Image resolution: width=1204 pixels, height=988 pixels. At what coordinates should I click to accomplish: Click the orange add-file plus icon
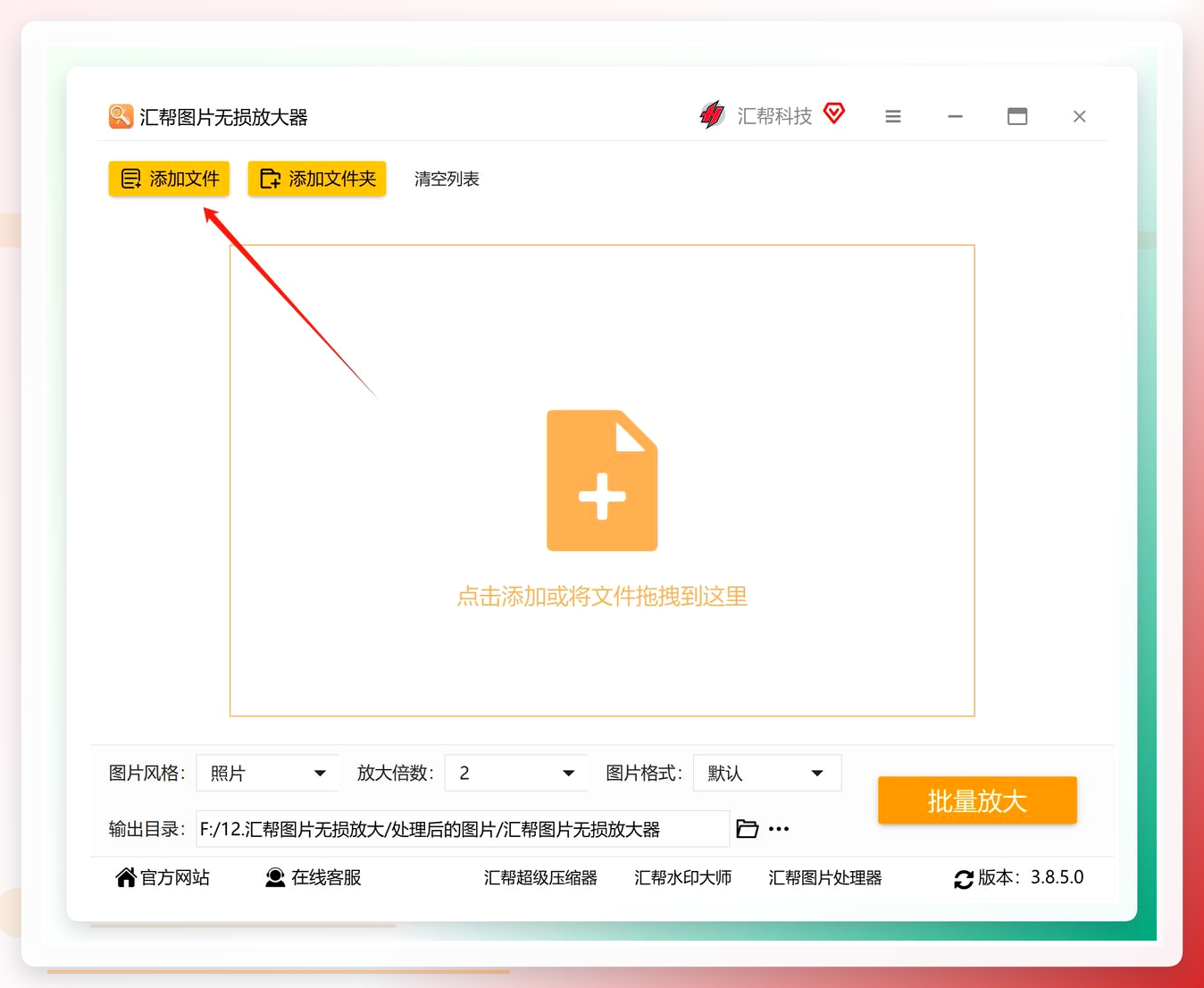[602, 481]
